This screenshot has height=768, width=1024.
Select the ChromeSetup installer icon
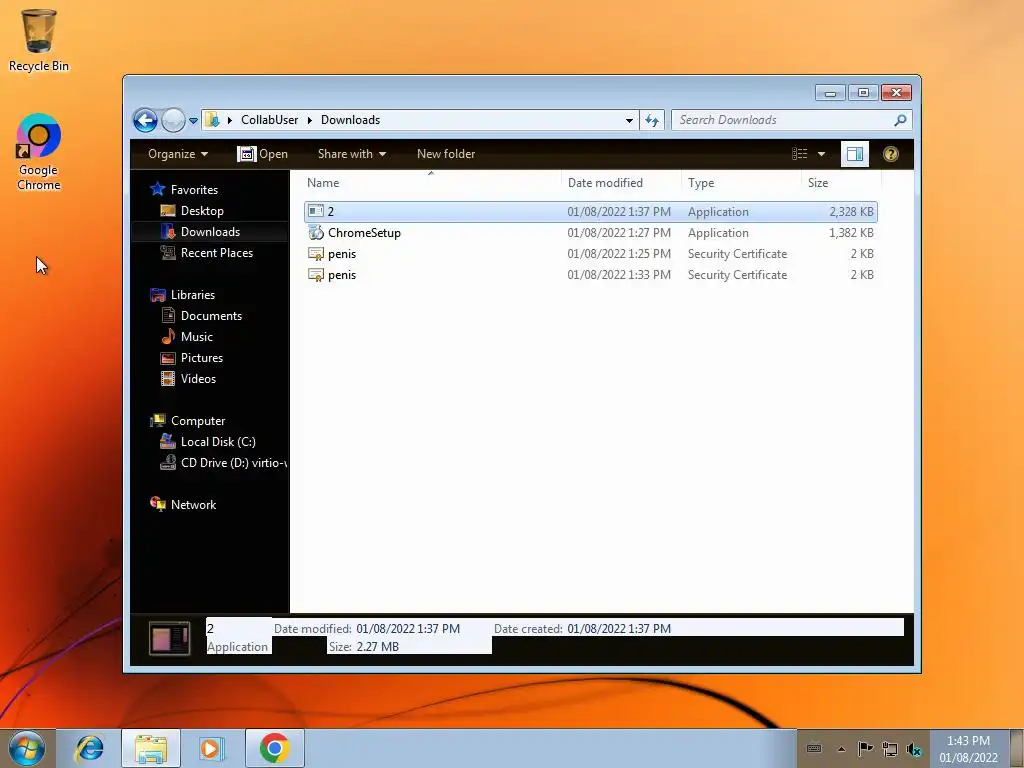click(316, 232)
